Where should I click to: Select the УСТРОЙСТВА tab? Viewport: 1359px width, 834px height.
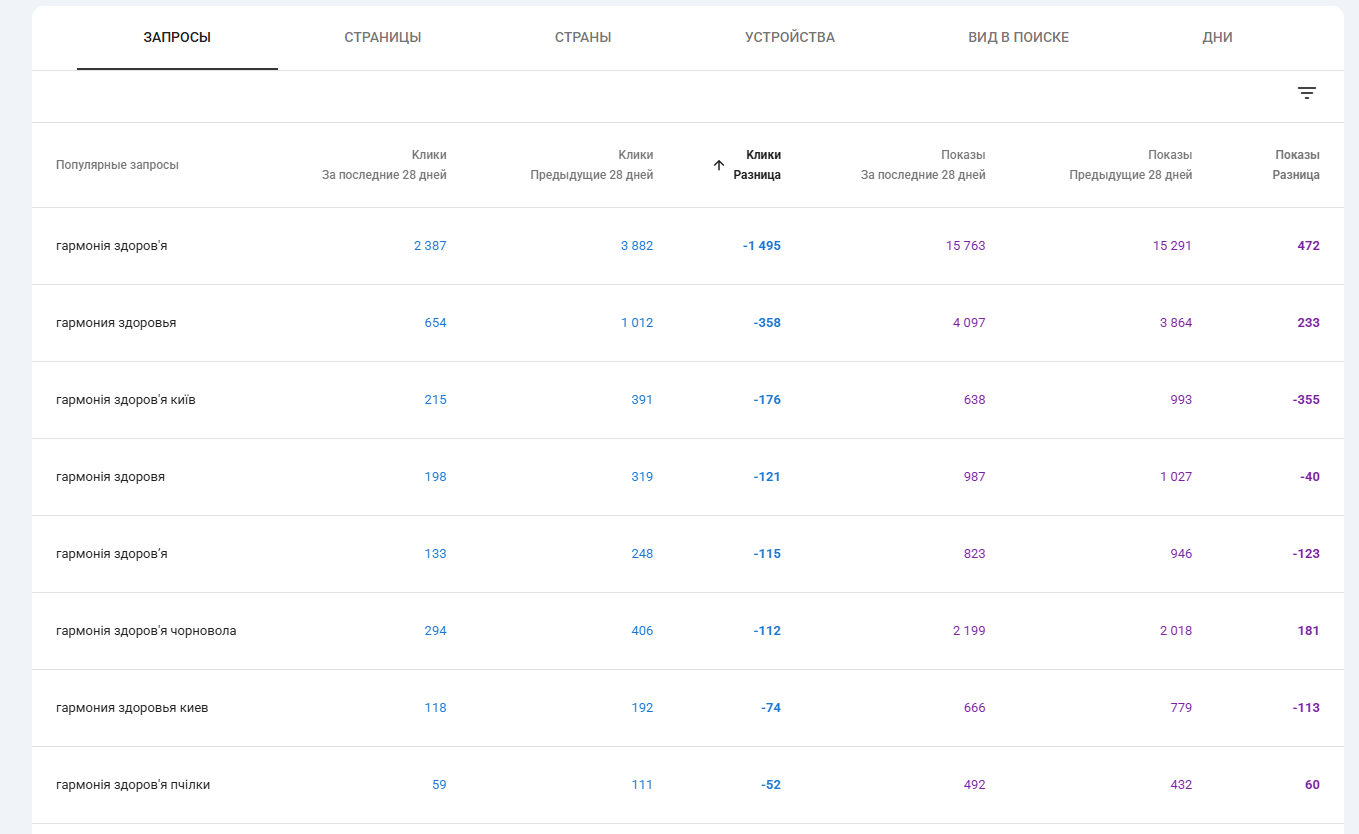point(790,38)
